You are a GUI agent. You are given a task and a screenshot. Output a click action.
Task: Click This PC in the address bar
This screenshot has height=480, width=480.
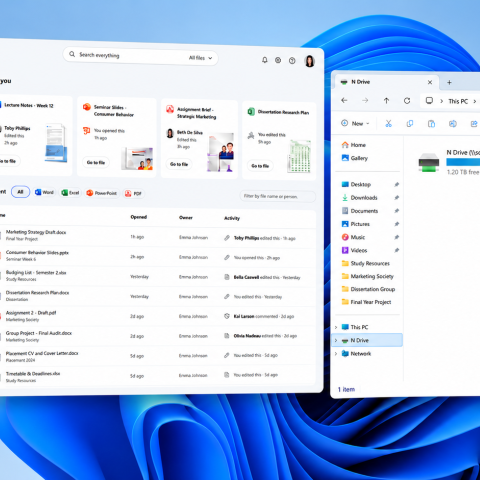point(458,101)
